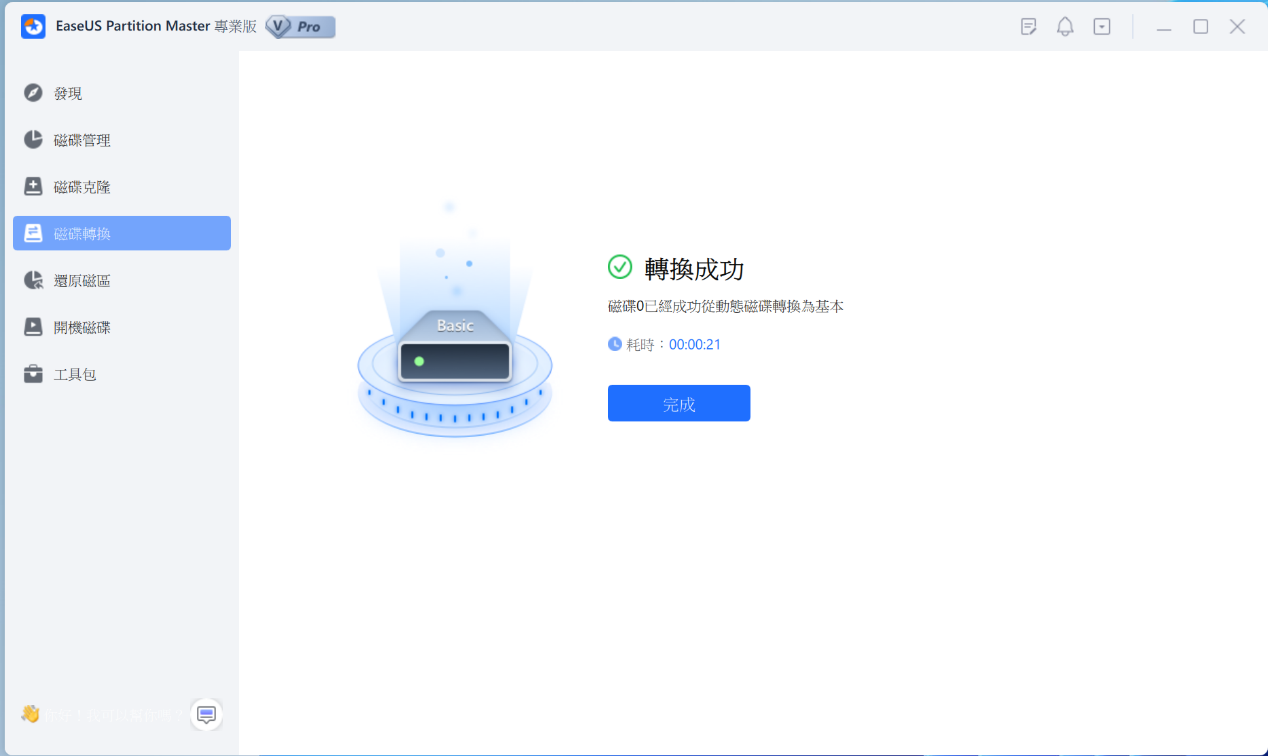The height and width of the screenshot is (756, 1268).
Task: Click the waving hand icon at sidebar bottom
Action: (30, 714)
